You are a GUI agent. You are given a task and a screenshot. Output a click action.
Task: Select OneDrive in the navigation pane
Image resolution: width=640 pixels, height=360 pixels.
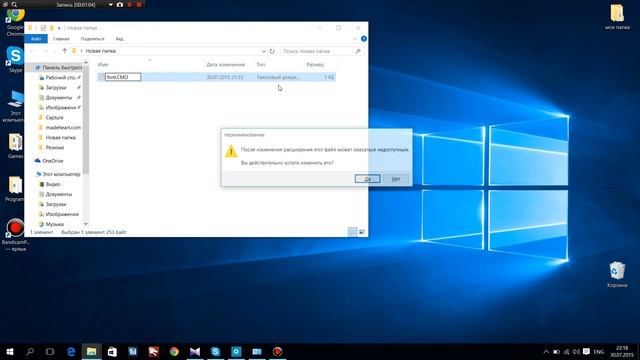(x=52, y=161)
